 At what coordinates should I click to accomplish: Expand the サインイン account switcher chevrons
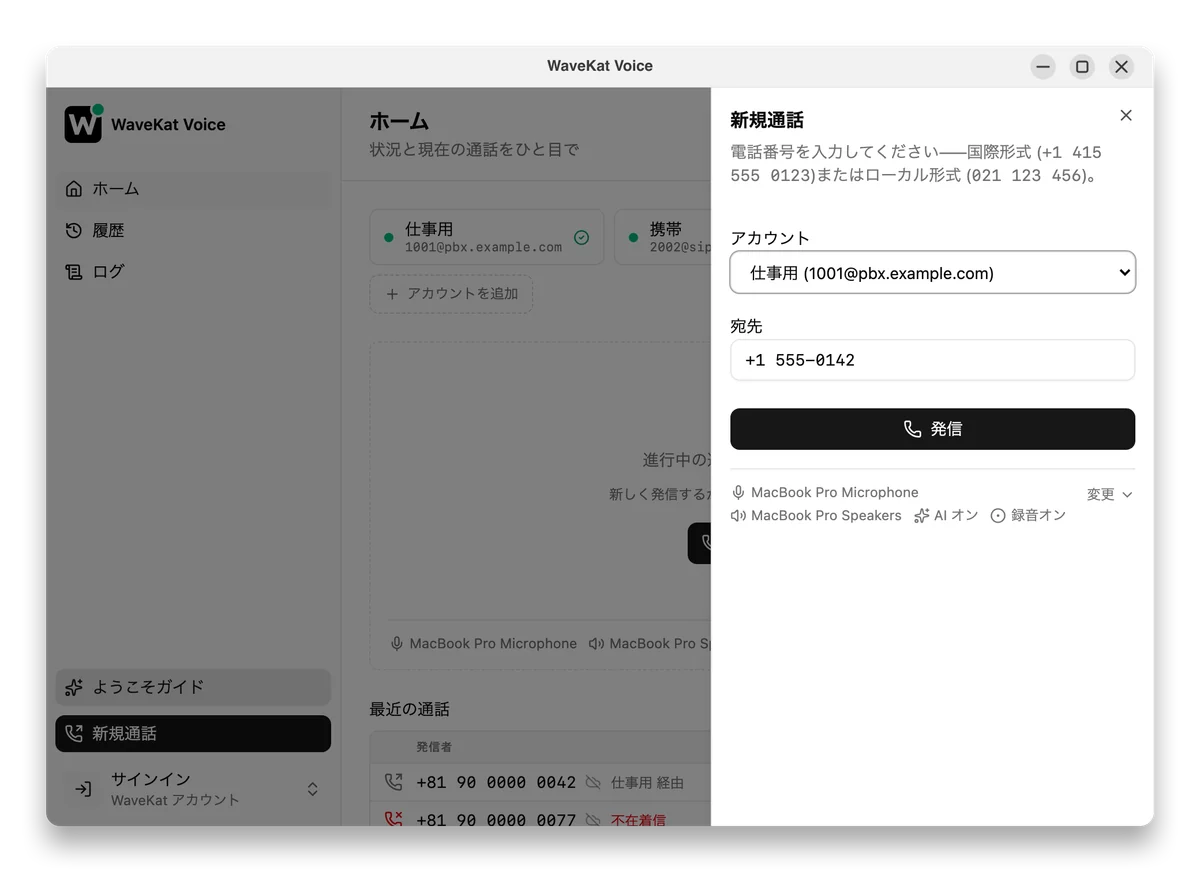tap(312, 789)
